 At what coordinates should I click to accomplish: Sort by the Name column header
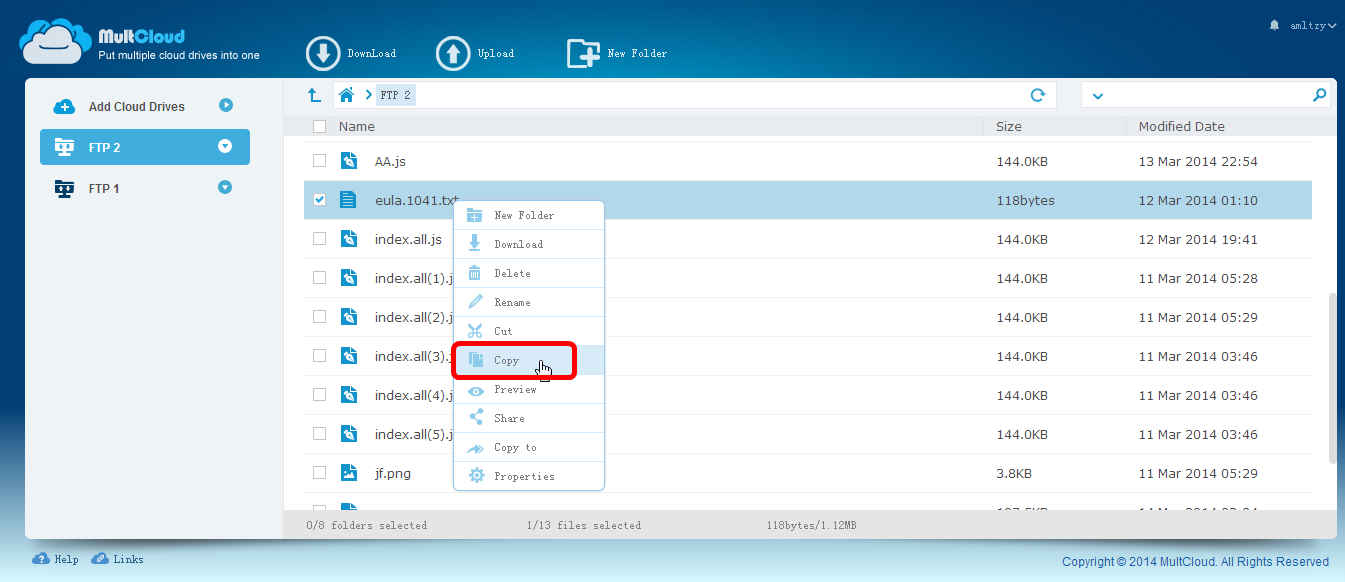pos(357,127)
